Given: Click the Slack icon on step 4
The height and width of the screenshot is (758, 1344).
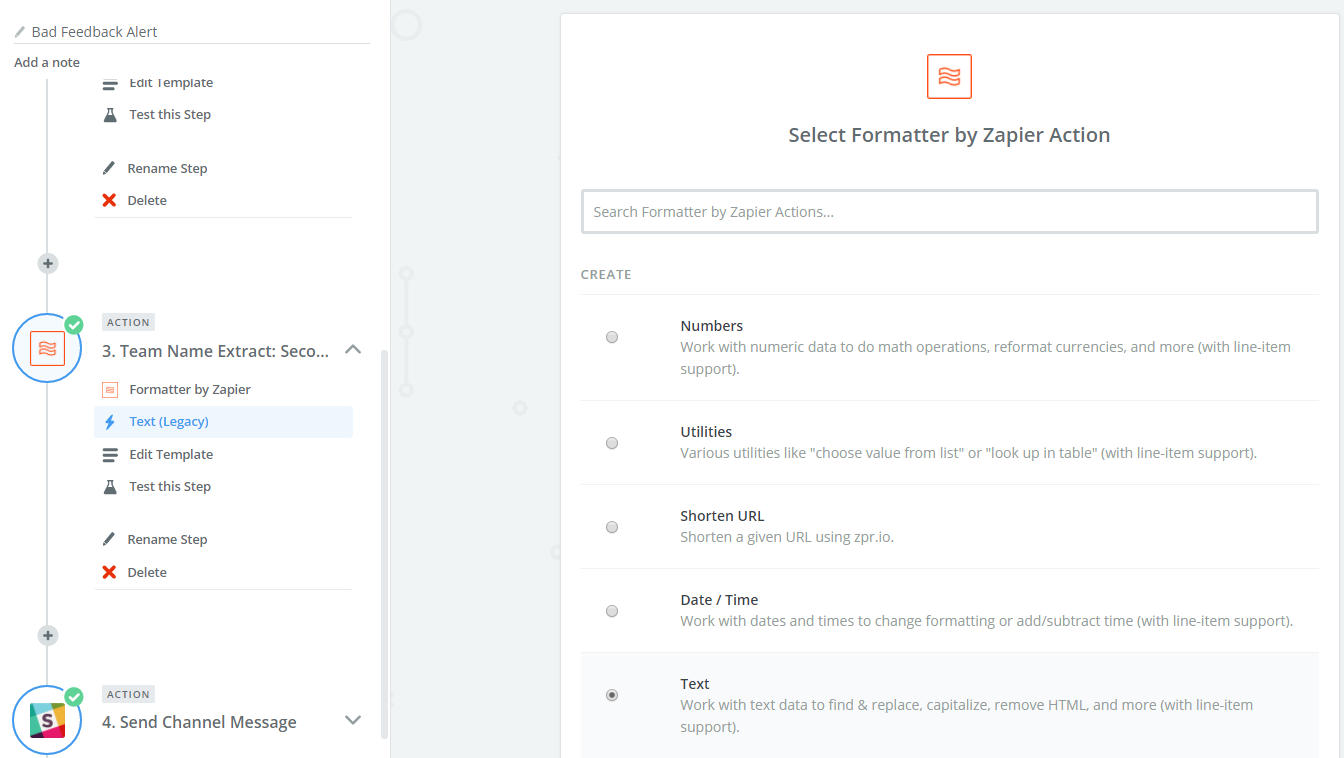Looking at the screenshot, I should [47, 720].
